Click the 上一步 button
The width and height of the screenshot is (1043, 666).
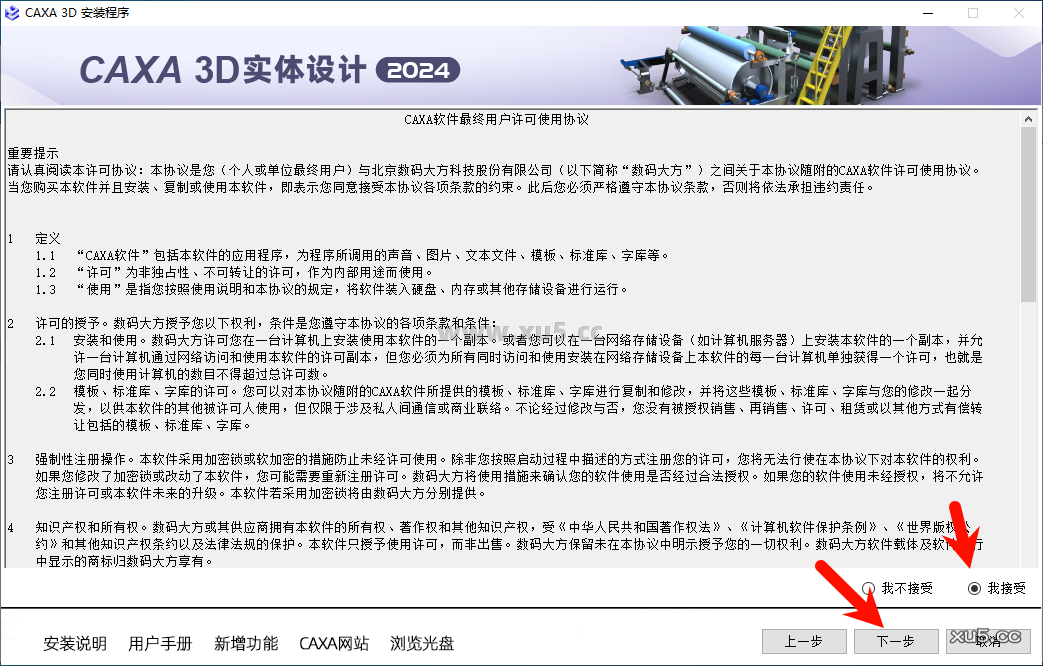804,641
